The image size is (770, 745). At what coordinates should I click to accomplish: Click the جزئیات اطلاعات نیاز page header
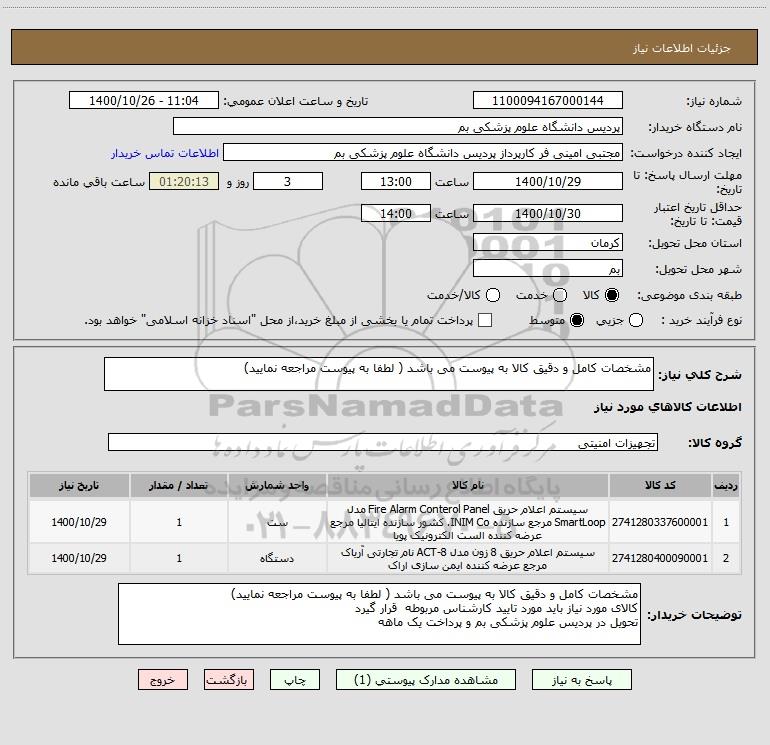point(681,48)
